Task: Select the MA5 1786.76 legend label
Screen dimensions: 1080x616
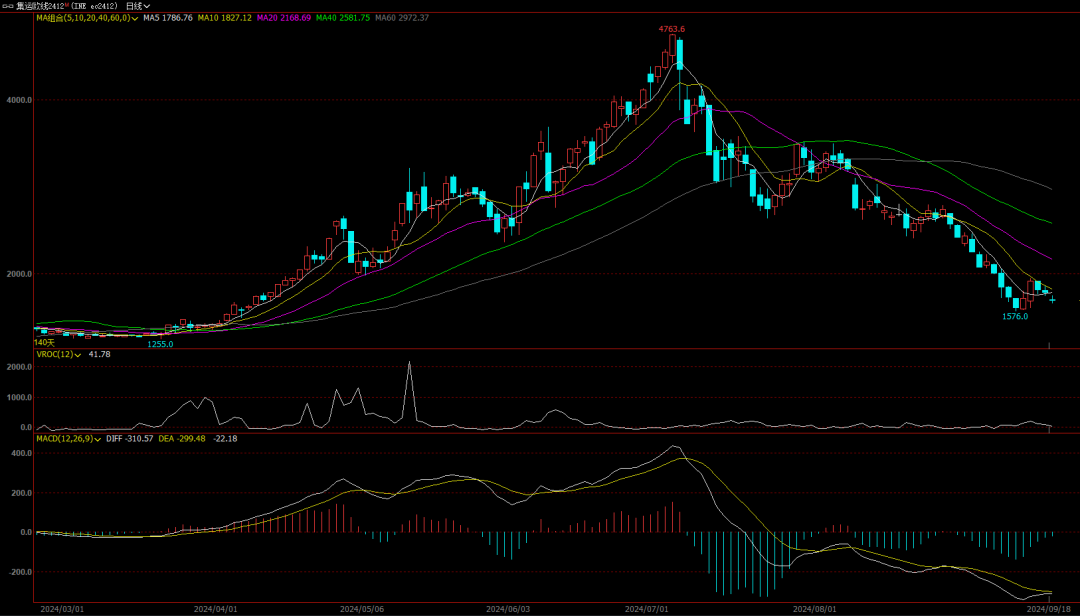Action: 167,18
